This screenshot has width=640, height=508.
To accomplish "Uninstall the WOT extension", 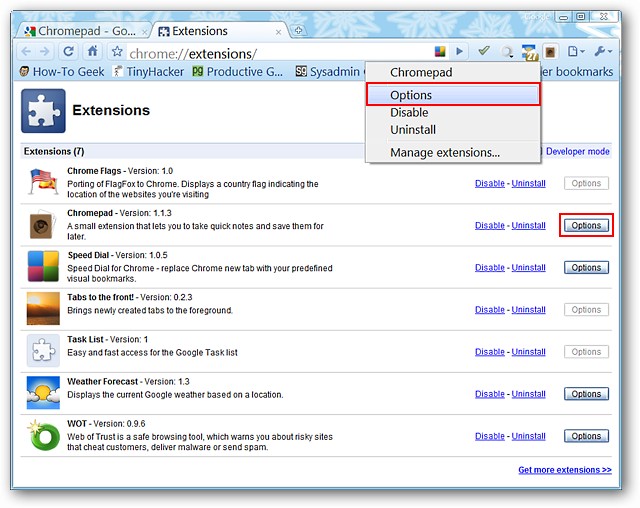I will pos(529,436).
